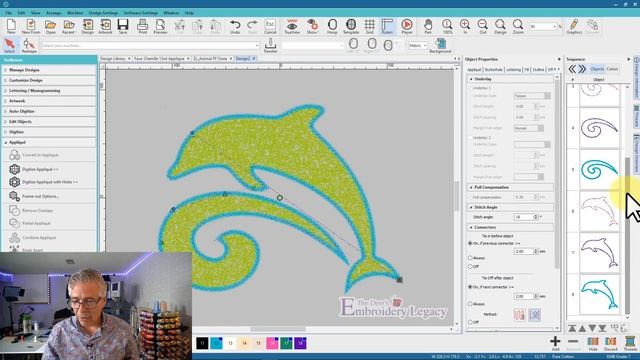Select tie-off 'Always' radio
This screenshot has height=360, width=640.
coord(470,304)
